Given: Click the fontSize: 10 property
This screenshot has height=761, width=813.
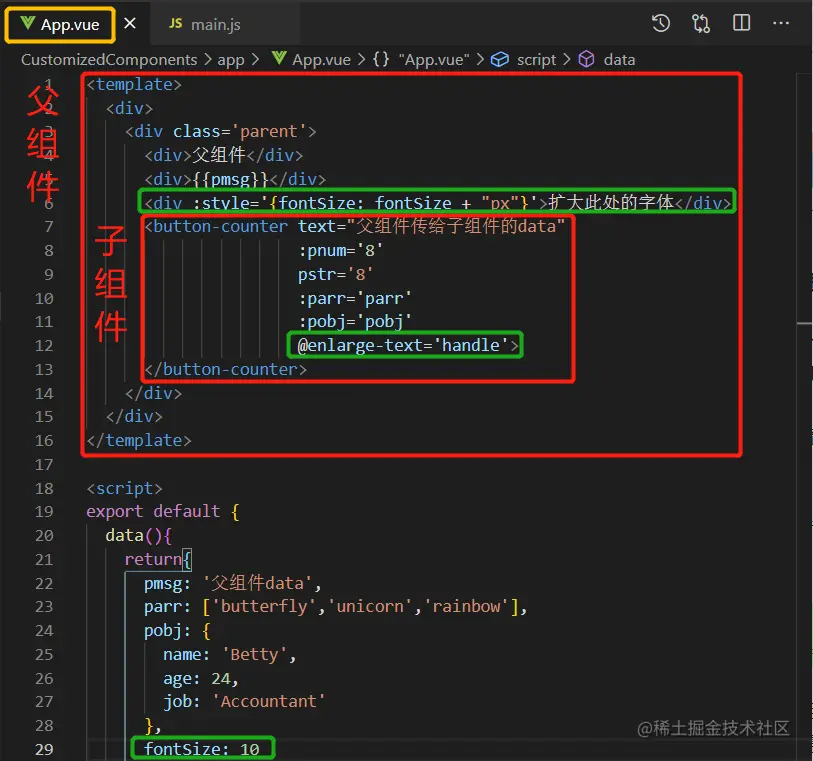Looking at the screenshot, I should [202, 749].
